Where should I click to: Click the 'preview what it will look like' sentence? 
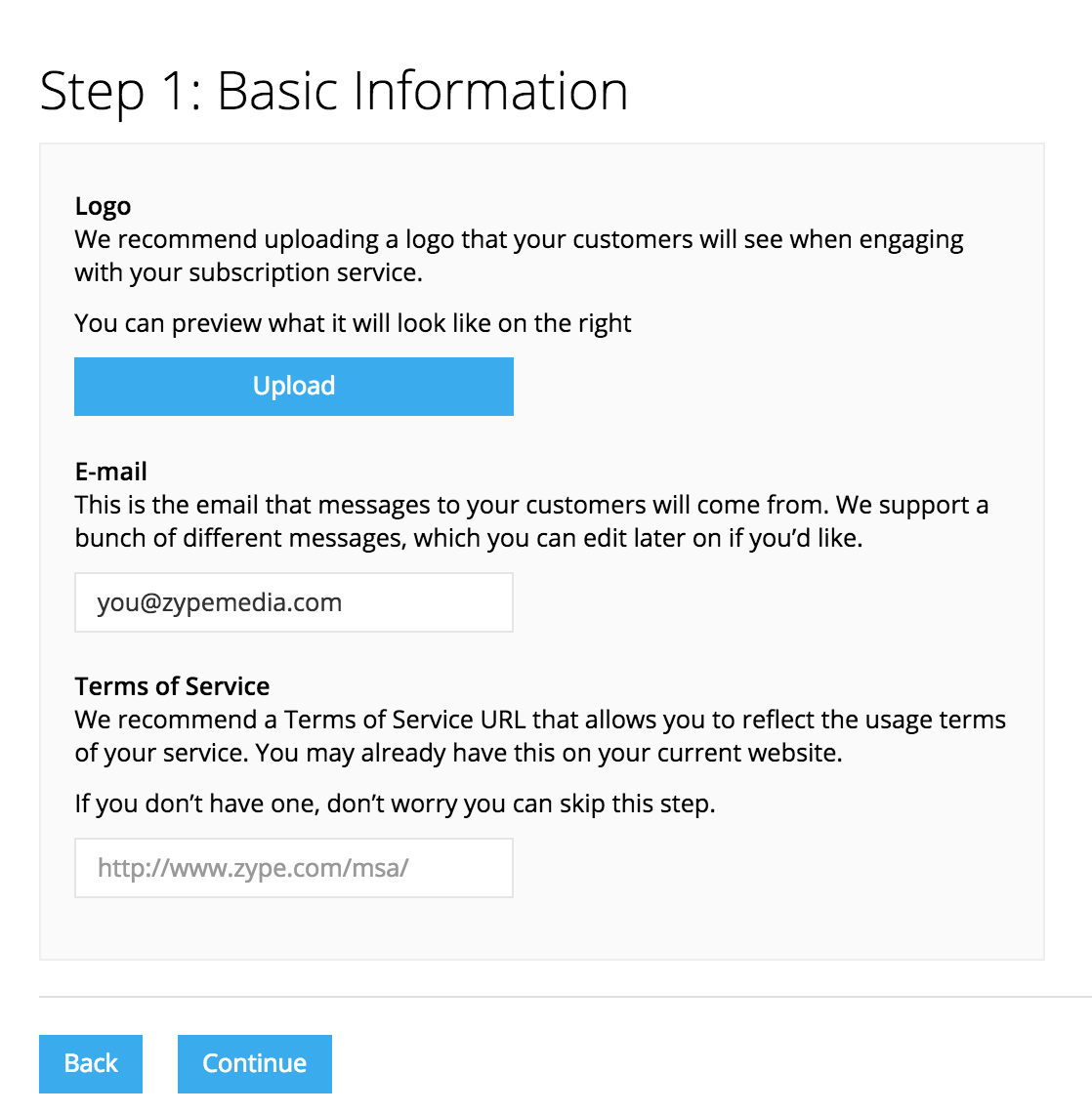click(x=353, y=324)
